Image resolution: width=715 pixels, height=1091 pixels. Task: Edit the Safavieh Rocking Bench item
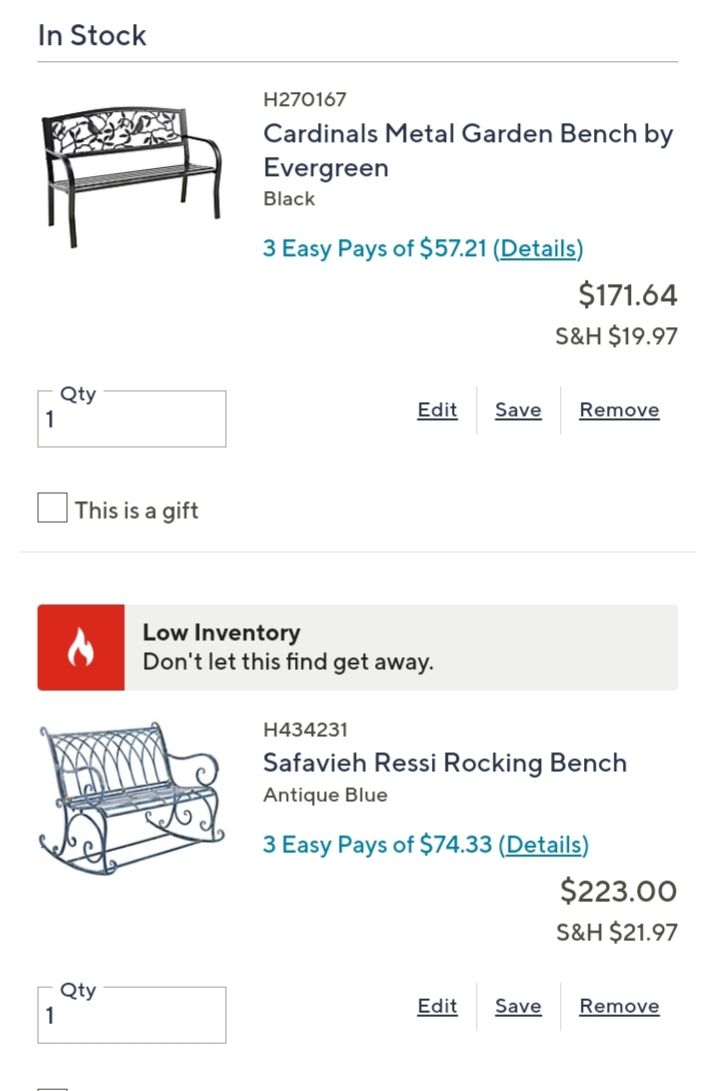(x=436, y=1006)
